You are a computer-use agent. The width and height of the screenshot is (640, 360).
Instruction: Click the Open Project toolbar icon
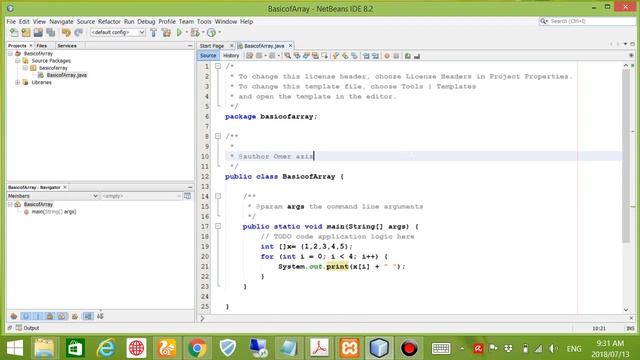pyautogui.click(x=38, y=32)
